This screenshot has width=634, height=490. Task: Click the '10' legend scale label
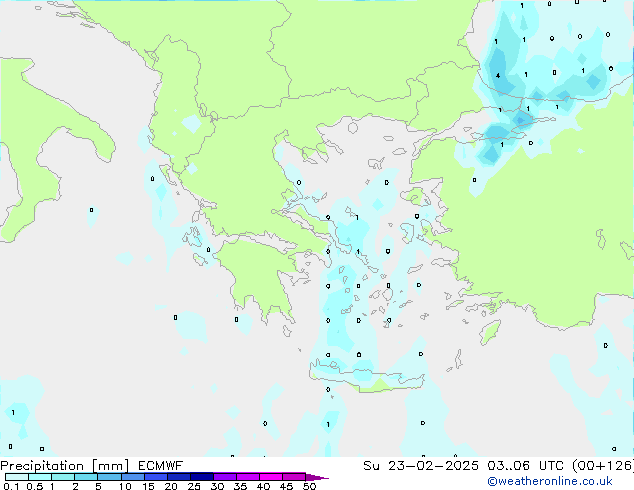125,486
